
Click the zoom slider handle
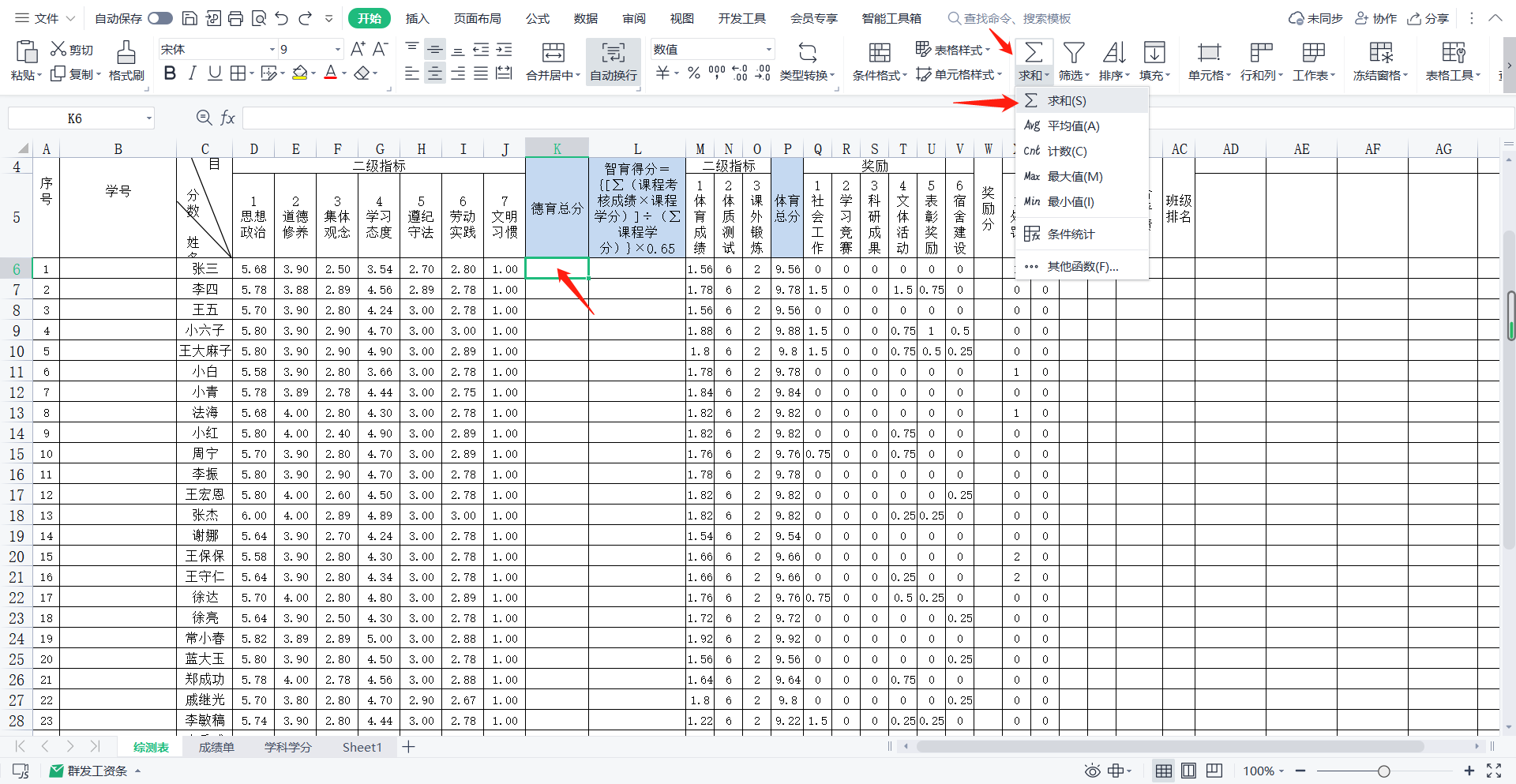point(1383,771)
